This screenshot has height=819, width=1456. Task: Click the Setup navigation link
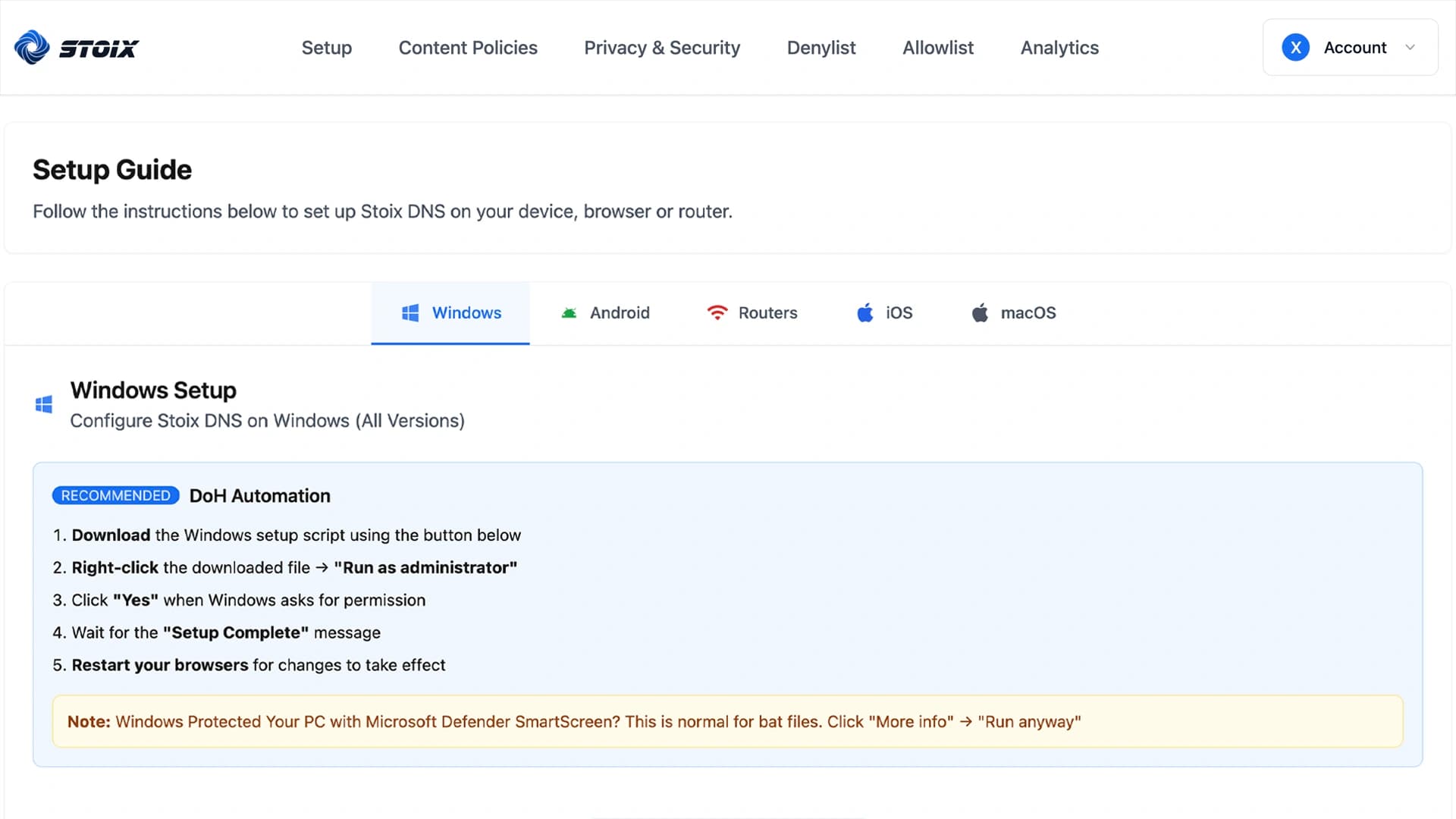click(327, 47)
